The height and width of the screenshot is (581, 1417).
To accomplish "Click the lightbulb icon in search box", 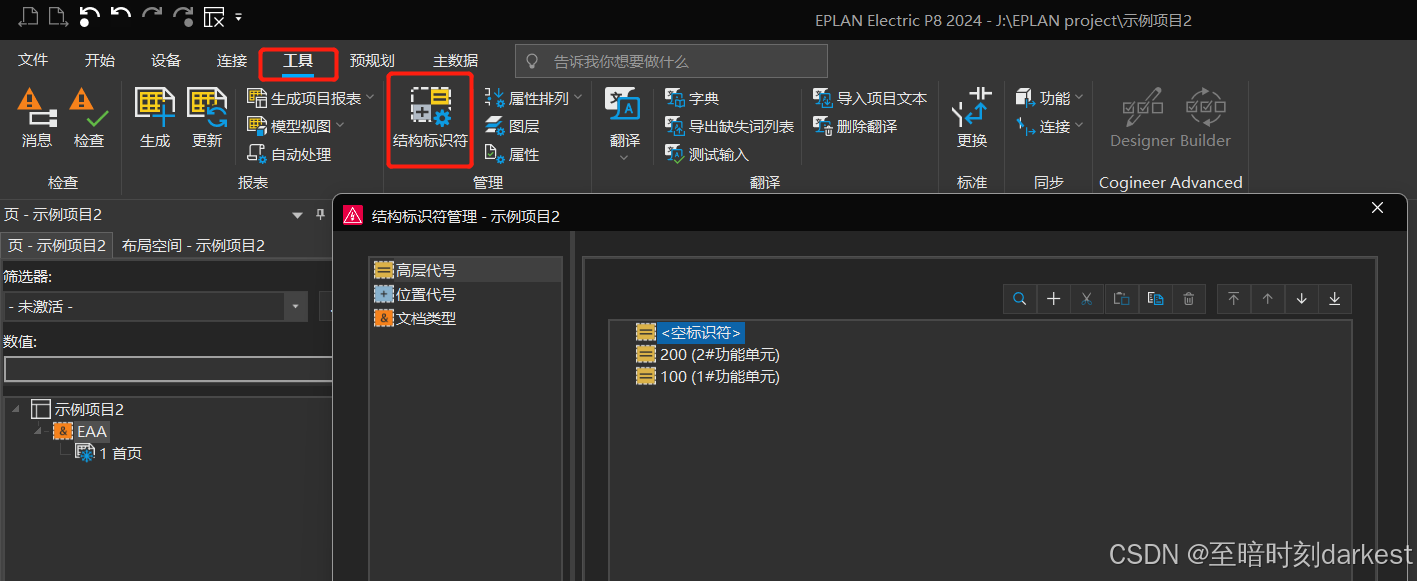I will 533,61.
